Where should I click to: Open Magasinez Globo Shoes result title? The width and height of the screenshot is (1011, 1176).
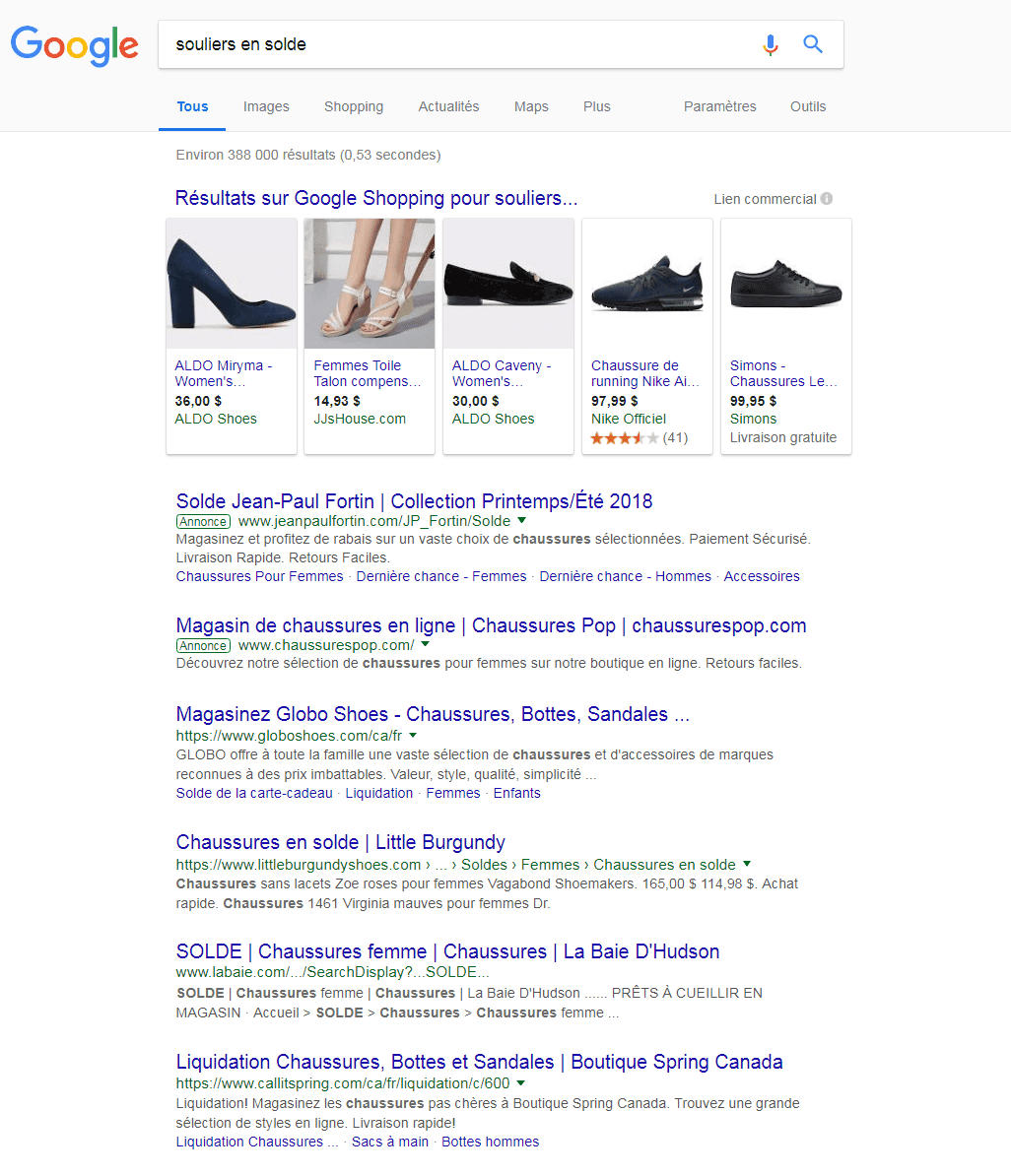[x=433, y=714]
